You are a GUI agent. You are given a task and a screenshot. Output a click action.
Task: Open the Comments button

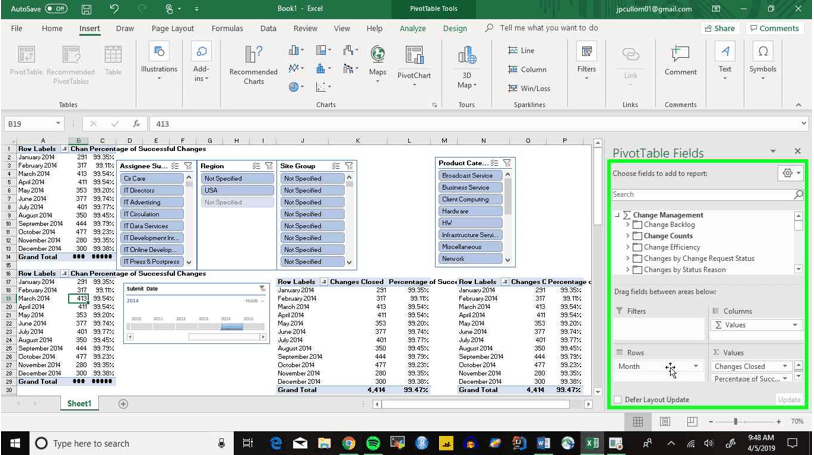coord(775,29)
